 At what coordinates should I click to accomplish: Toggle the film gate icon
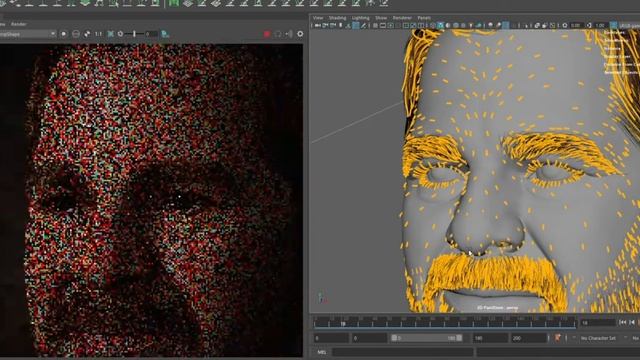[383, 25]
